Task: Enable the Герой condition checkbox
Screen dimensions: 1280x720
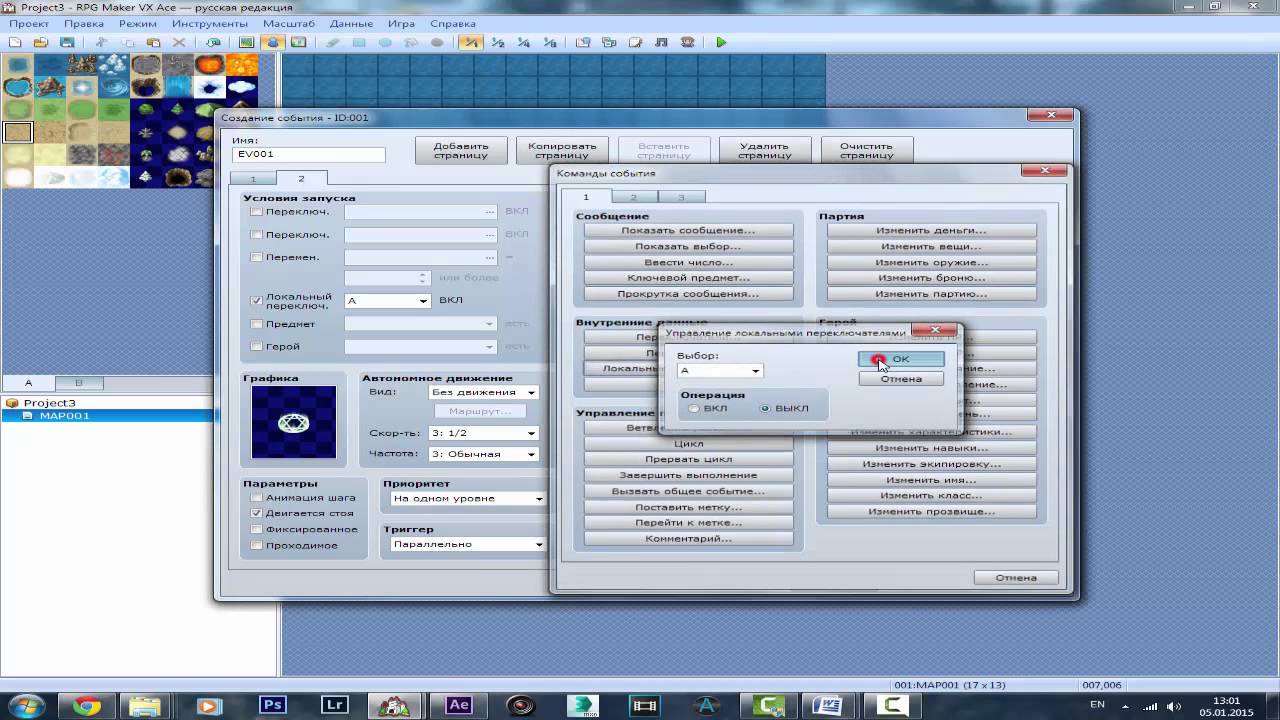Action: 257,346
